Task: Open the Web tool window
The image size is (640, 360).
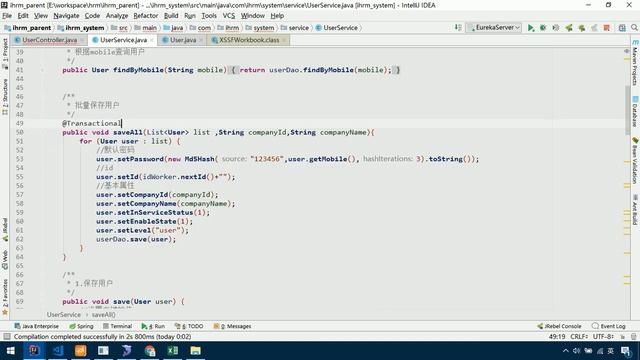Action: click(x=5, y=260)
